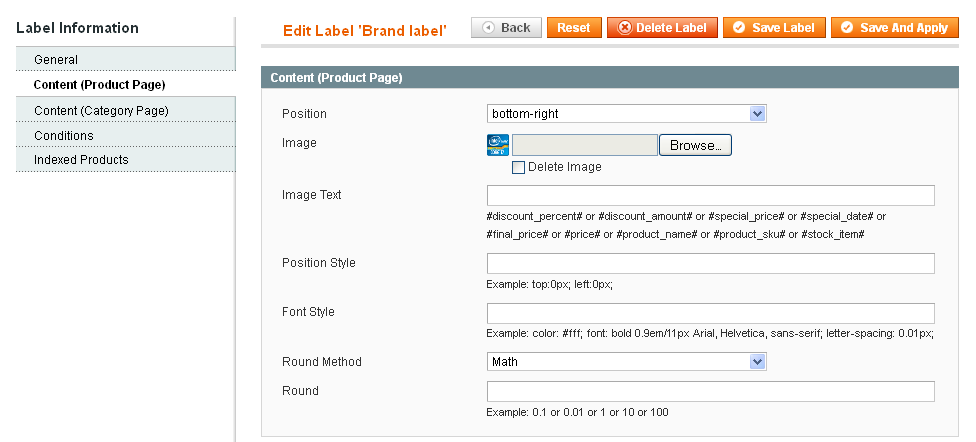Click the Save Label button
Image resolution: width=976 pixels, height=442 pixels.
point(774,28)
